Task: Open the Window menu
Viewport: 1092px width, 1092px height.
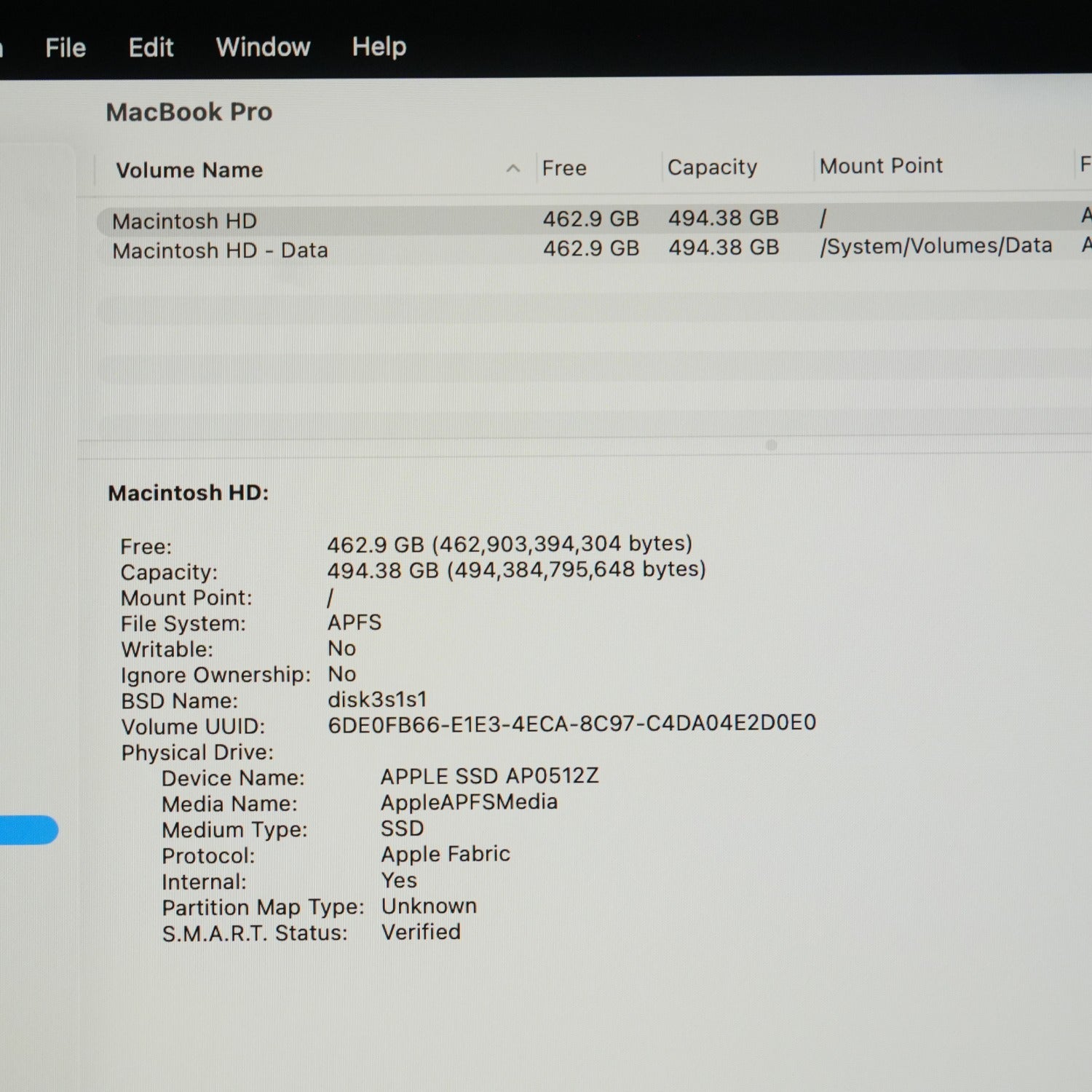Action: tap(263, 47)
